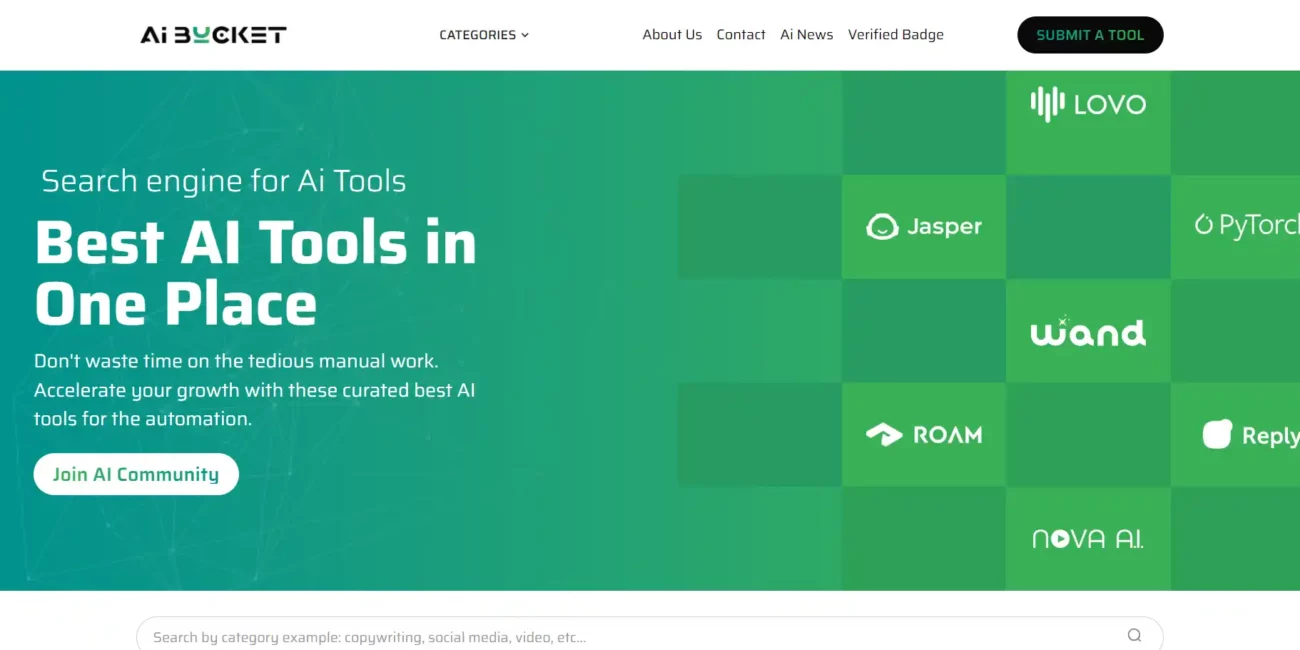
Task: Click the Join AI Community button
Action: pyautogui.click(x=136, y=474)
